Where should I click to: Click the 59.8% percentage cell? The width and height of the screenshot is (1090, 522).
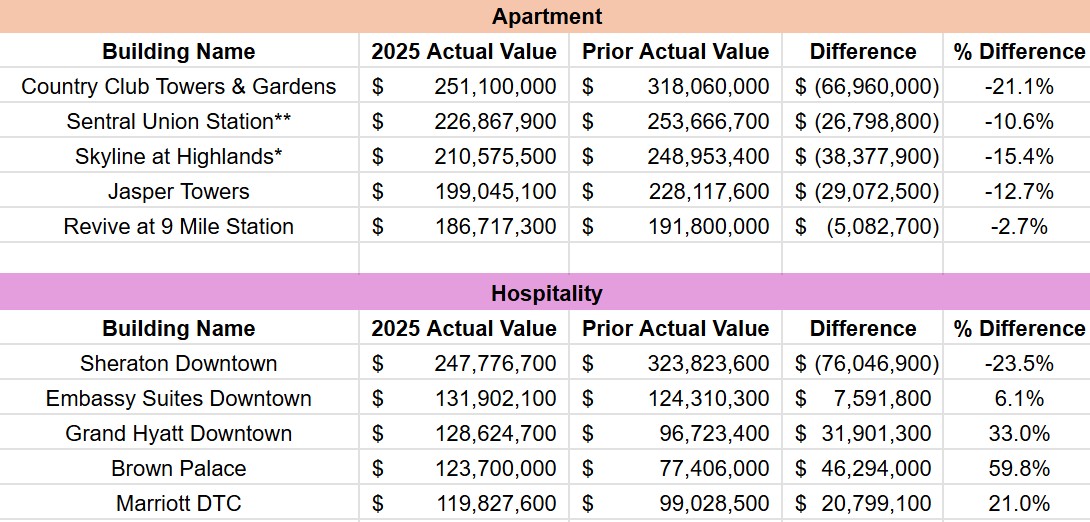(x=1017, y=468)
